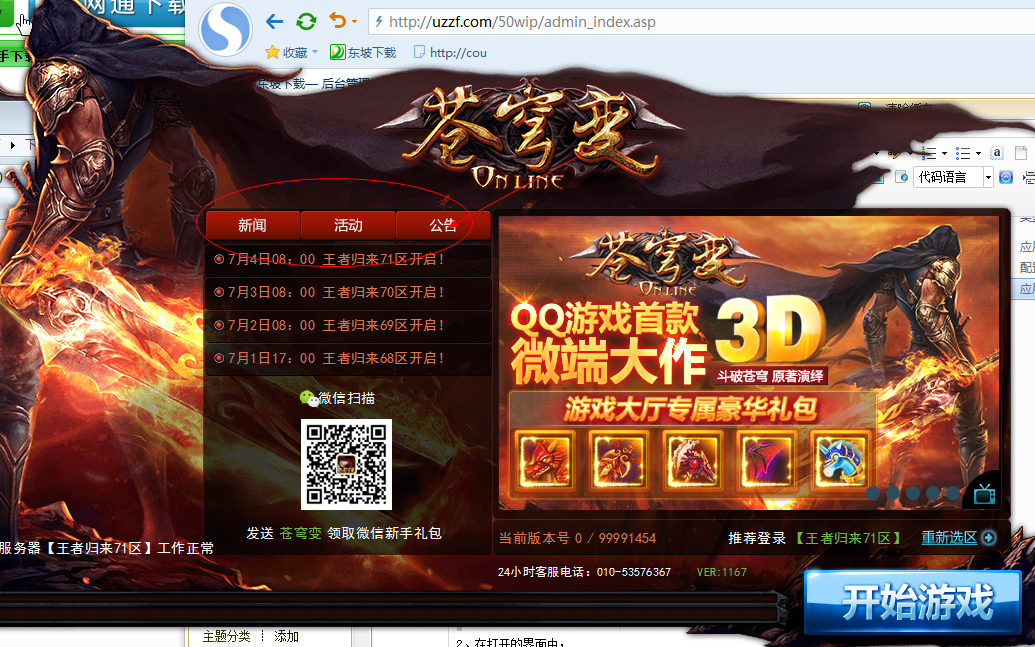Click the third gift pack icon with red orb
The height and width of the screenshot is (647, 1035).
click(x=693, y=460)
